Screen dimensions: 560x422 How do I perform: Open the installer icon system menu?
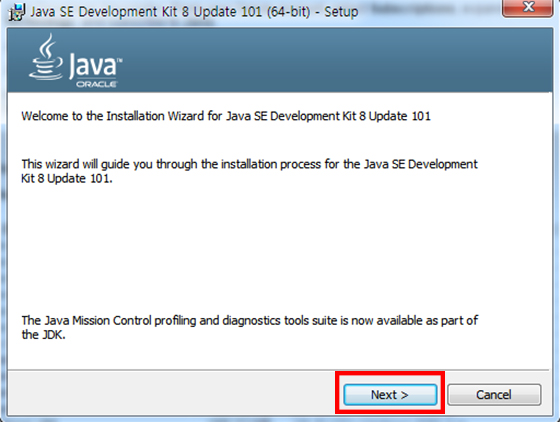coord(16,12)
